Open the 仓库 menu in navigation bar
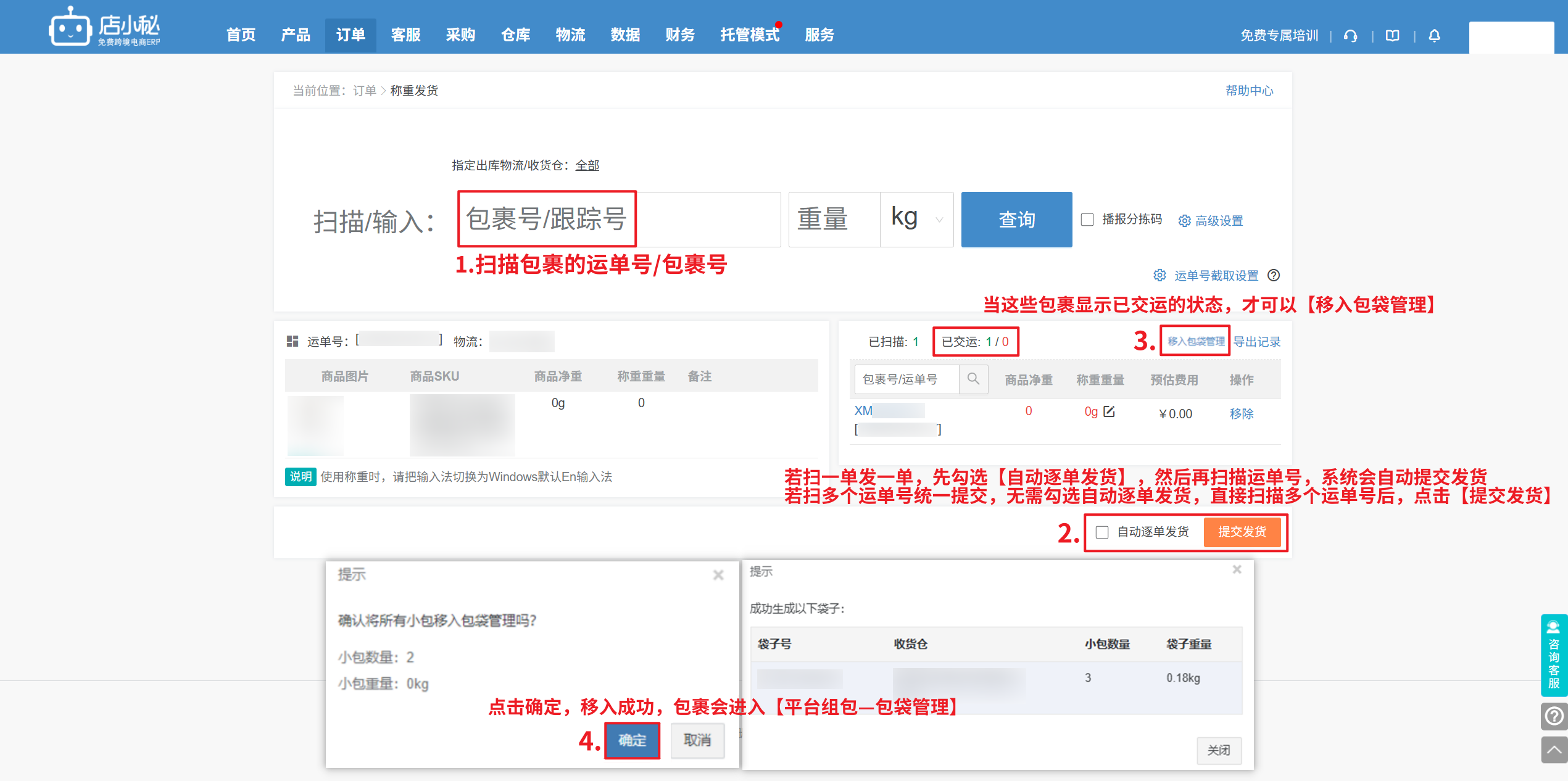 click(x=515, y=35)
